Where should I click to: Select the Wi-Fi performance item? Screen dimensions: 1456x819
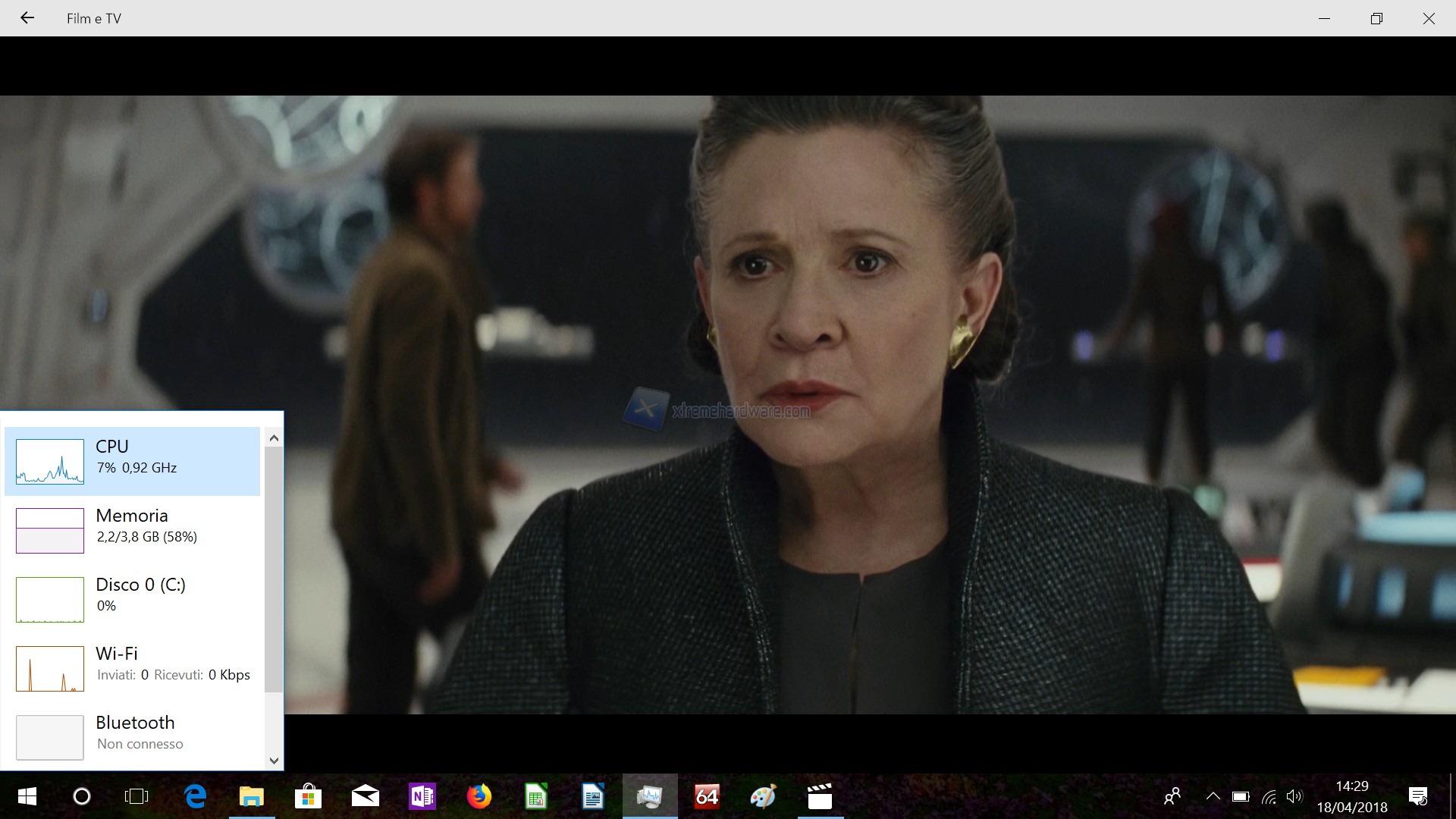132,667
